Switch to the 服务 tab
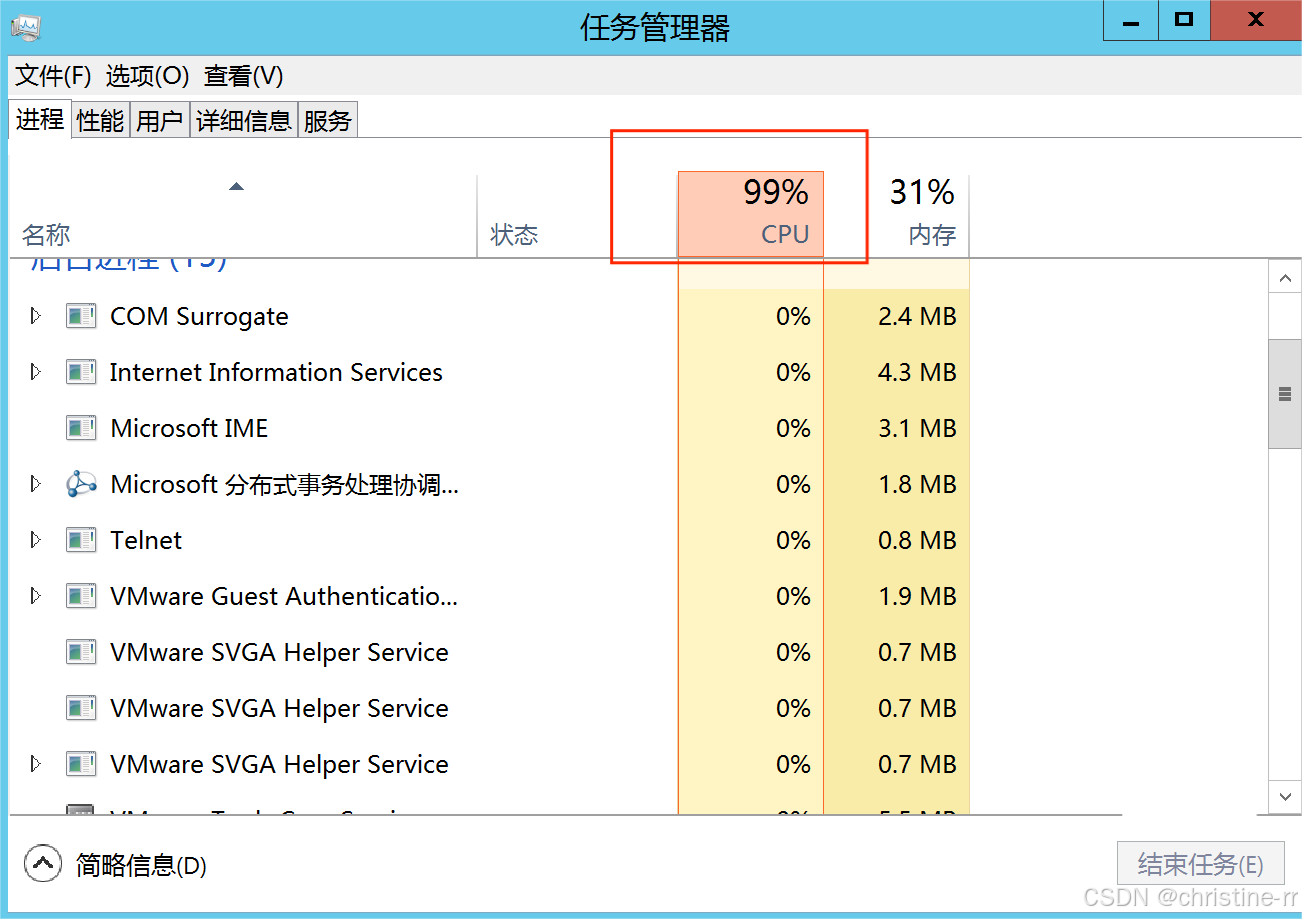1302x919 pixels. 328,121
